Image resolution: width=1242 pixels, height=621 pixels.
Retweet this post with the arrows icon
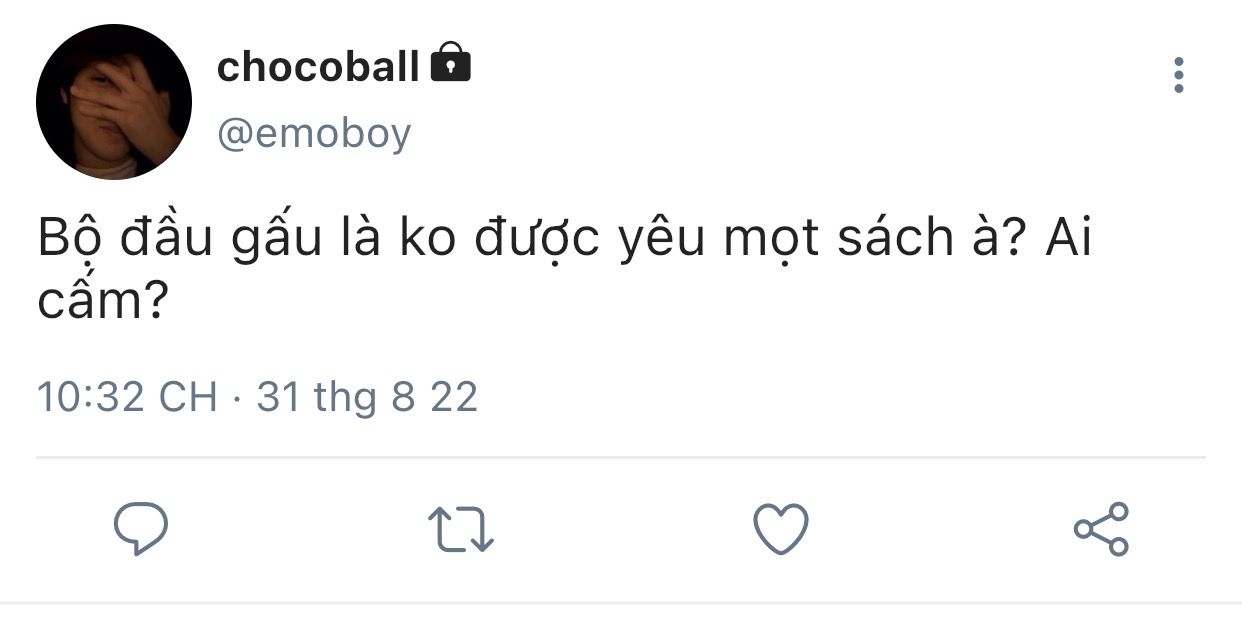click(x=461, y=530)
